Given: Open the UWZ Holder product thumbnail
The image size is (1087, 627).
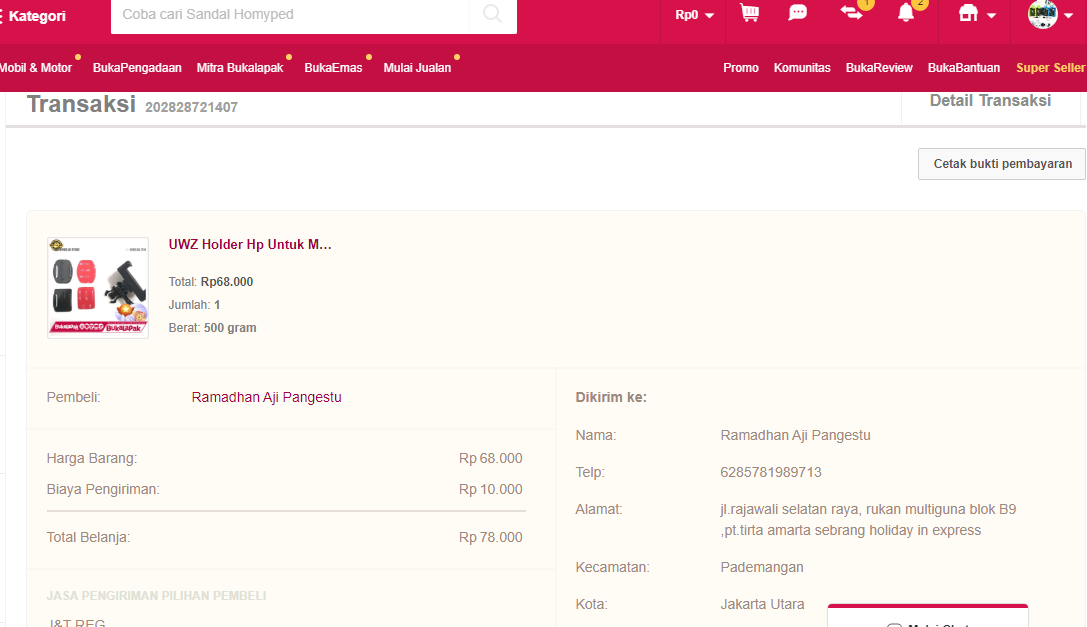Looking at the screenshot, I should pyautogui.click(x=98, y=288).
